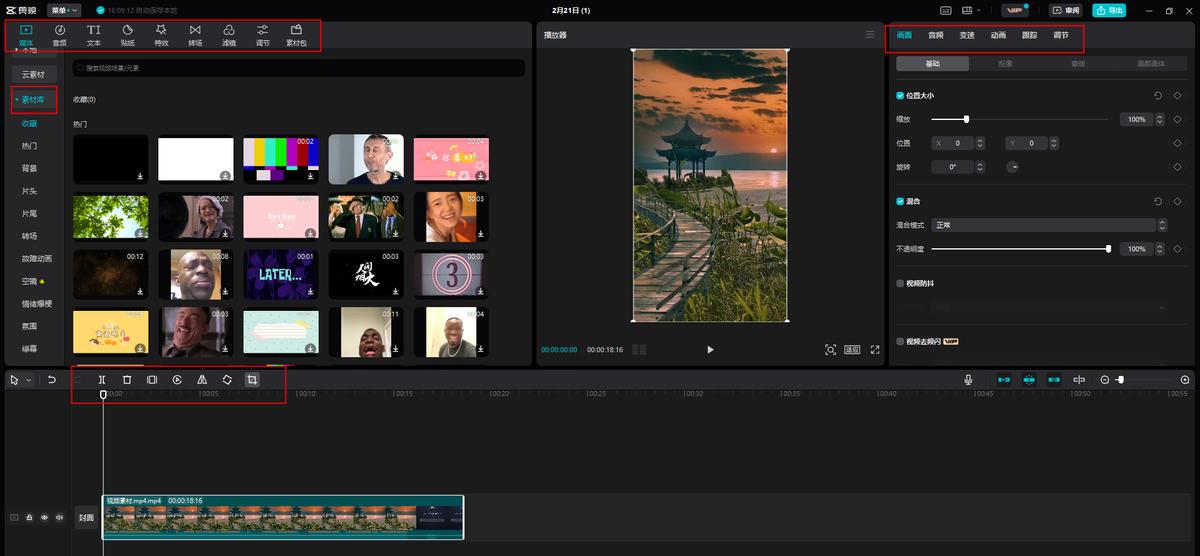Click the crop tool in timeline toolbar
This screenshot has height=556, width=1200.
tap(252, 380)
